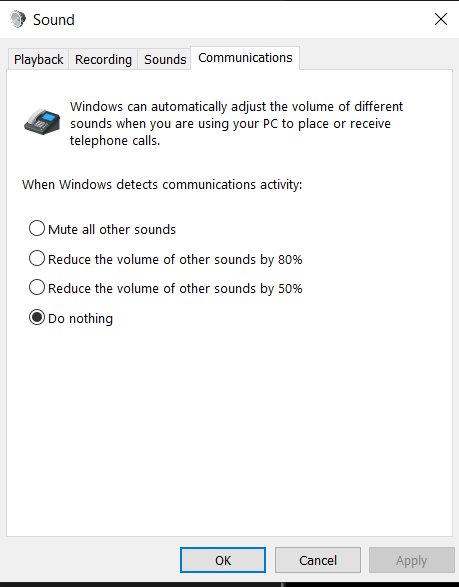Go to the Sounds tab
The image size is (459, 587).
point(165,60)
